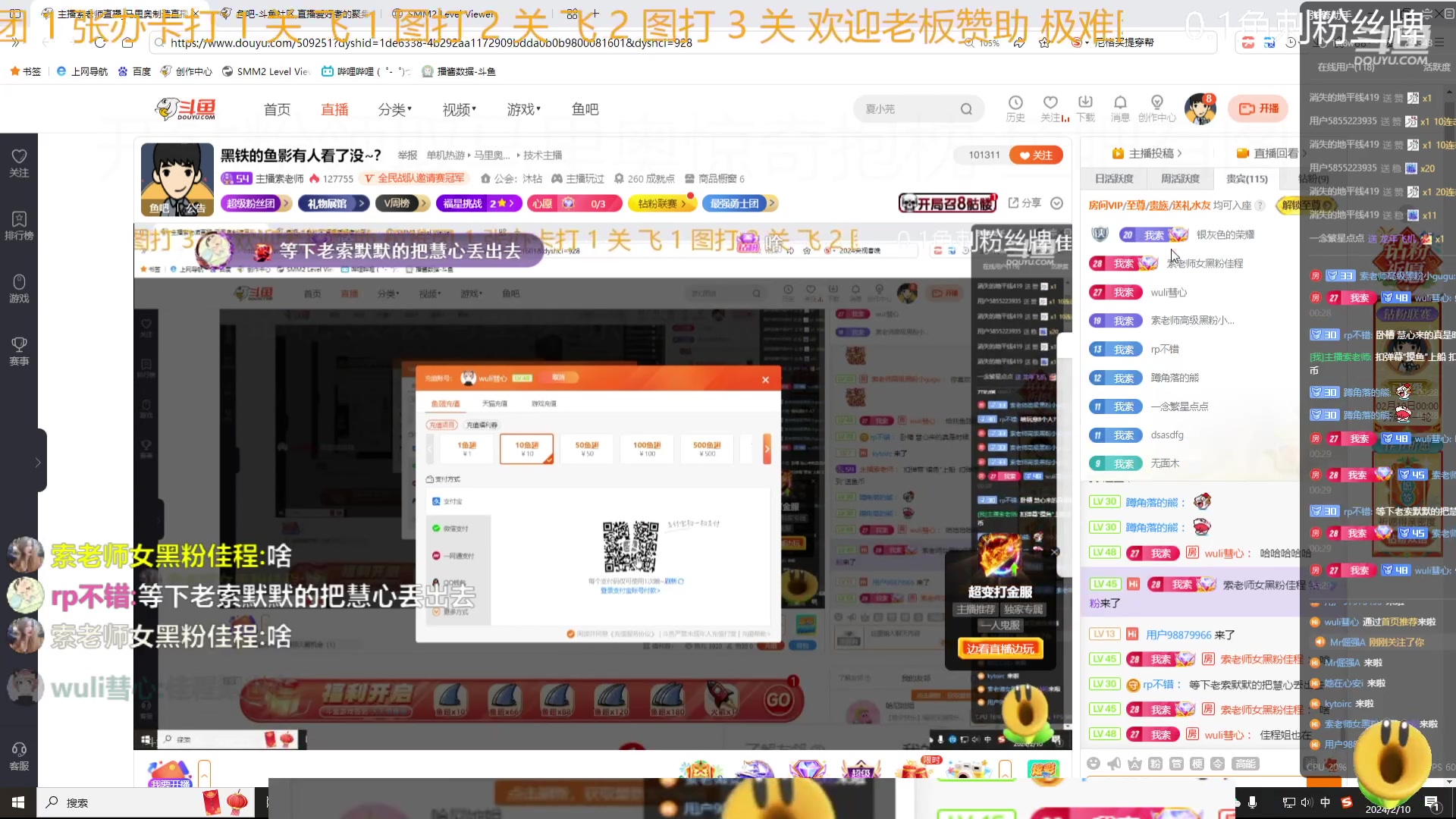
Task: Open 排行榜 in the left sidebar
Action: click(x=19, y=226)
